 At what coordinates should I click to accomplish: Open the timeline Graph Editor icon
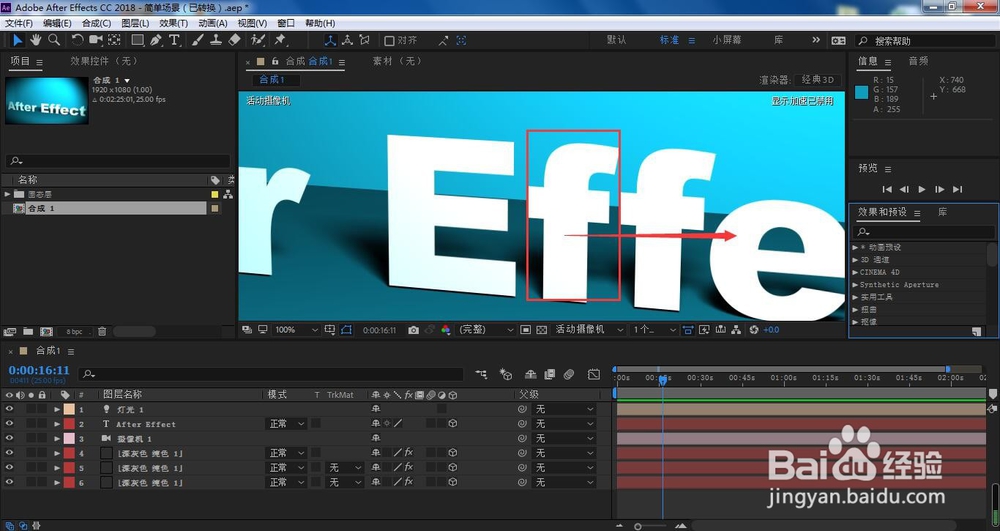(x=594, y=374)
